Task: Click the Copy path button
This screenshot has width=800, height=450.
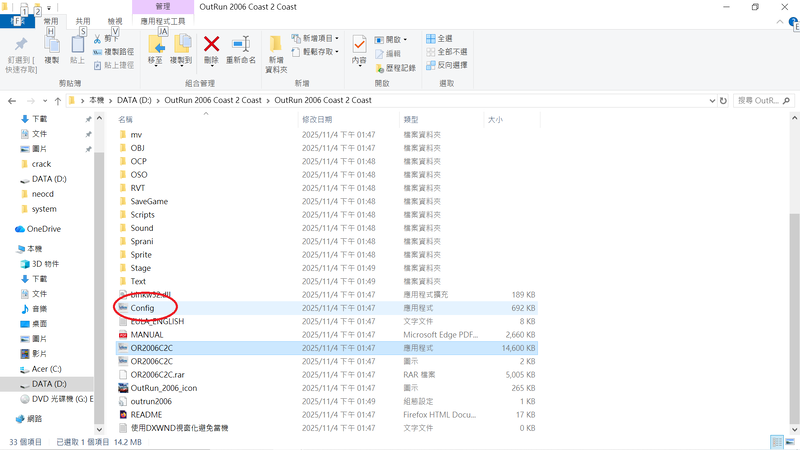Action: [114, 52]
